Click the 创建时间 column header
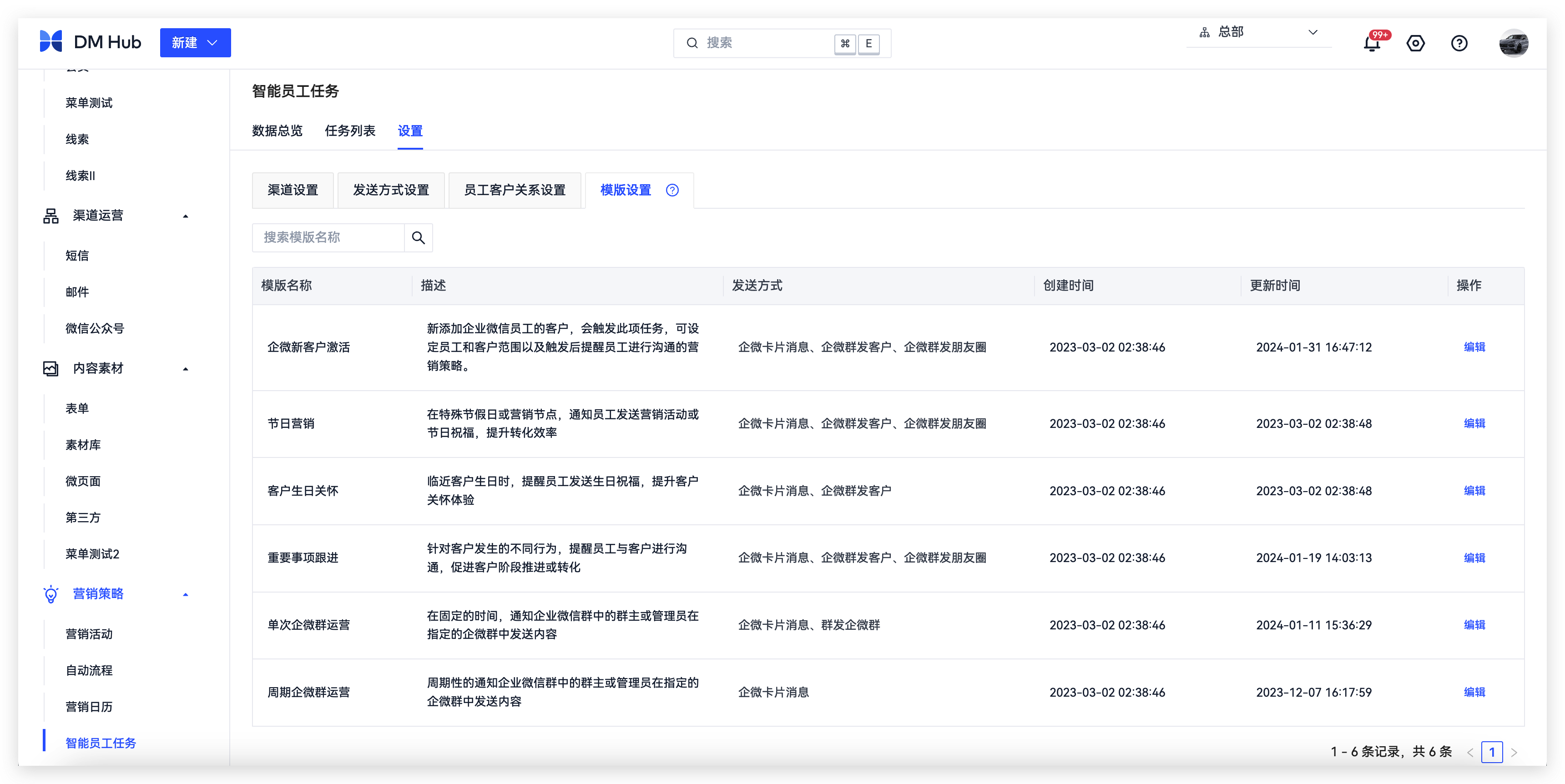 pos(1068,286)
